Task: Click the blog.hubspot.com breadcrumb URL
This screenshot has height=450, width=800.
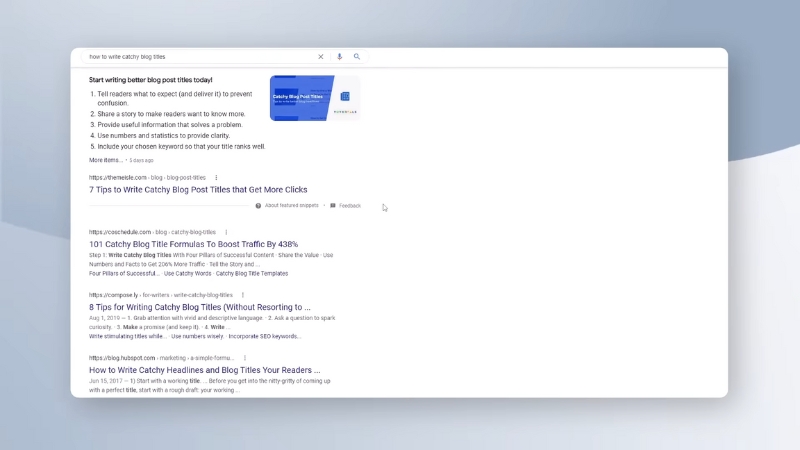Action: [x=161, y=358]
